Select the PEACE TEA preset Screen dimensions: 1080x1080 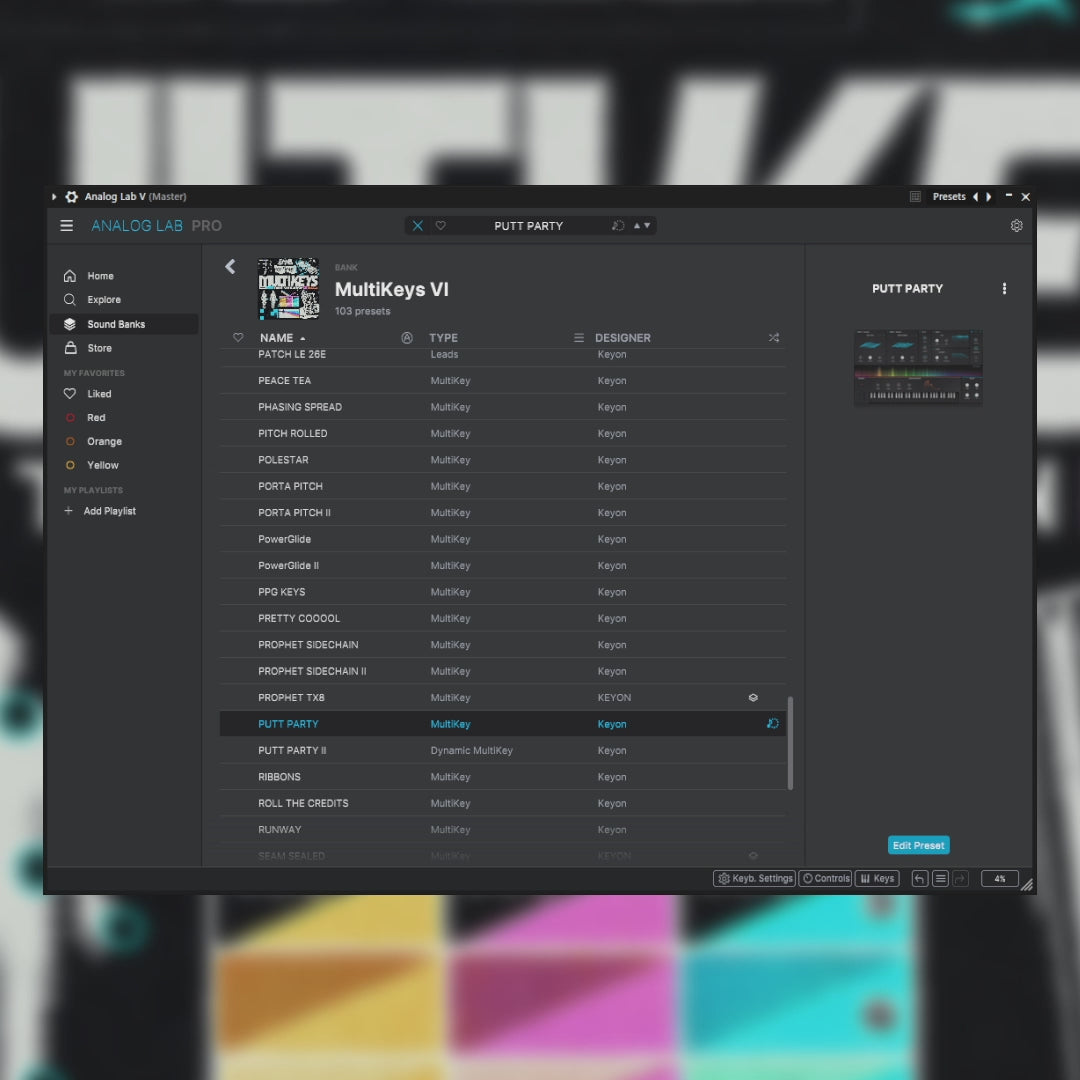tap(503, 380)
